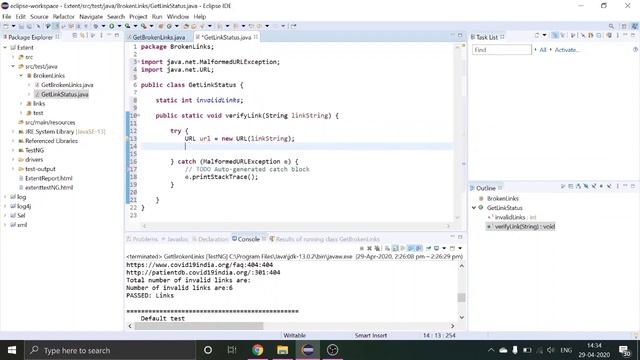Open Chrome from the taskbar
This screenshot has height=360, width=640.
point(258,350)
